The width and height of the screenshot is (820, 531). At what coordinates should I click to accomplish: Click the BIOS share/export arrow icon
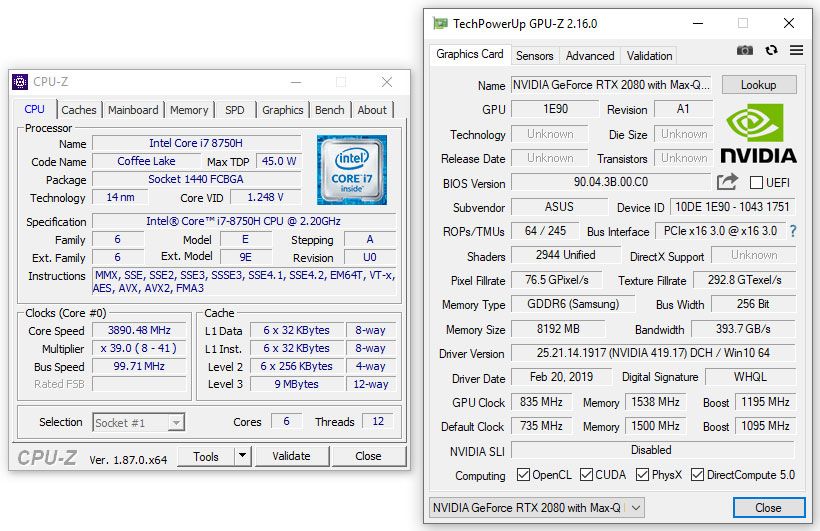(x=727, y=182)
